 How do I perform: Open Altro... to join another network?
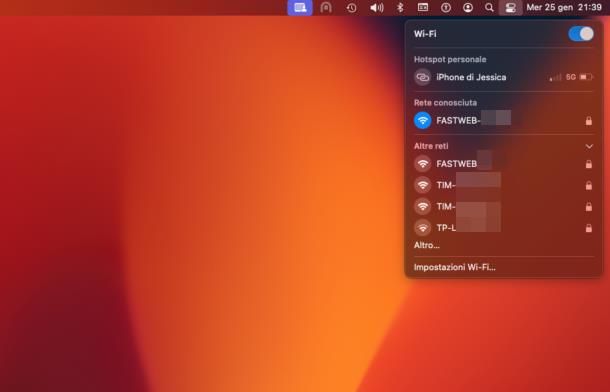pyautogui.click(x=427, y=245)
